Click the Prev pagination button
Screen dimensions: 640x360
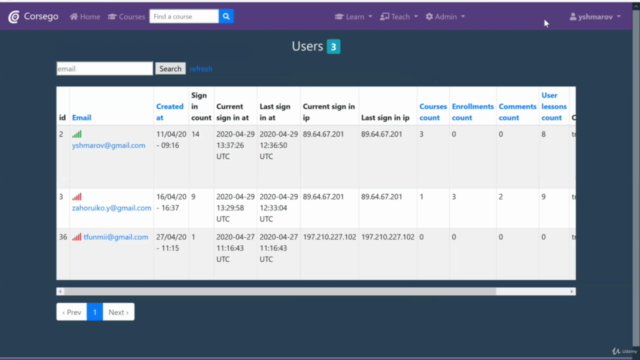(71, 312)
